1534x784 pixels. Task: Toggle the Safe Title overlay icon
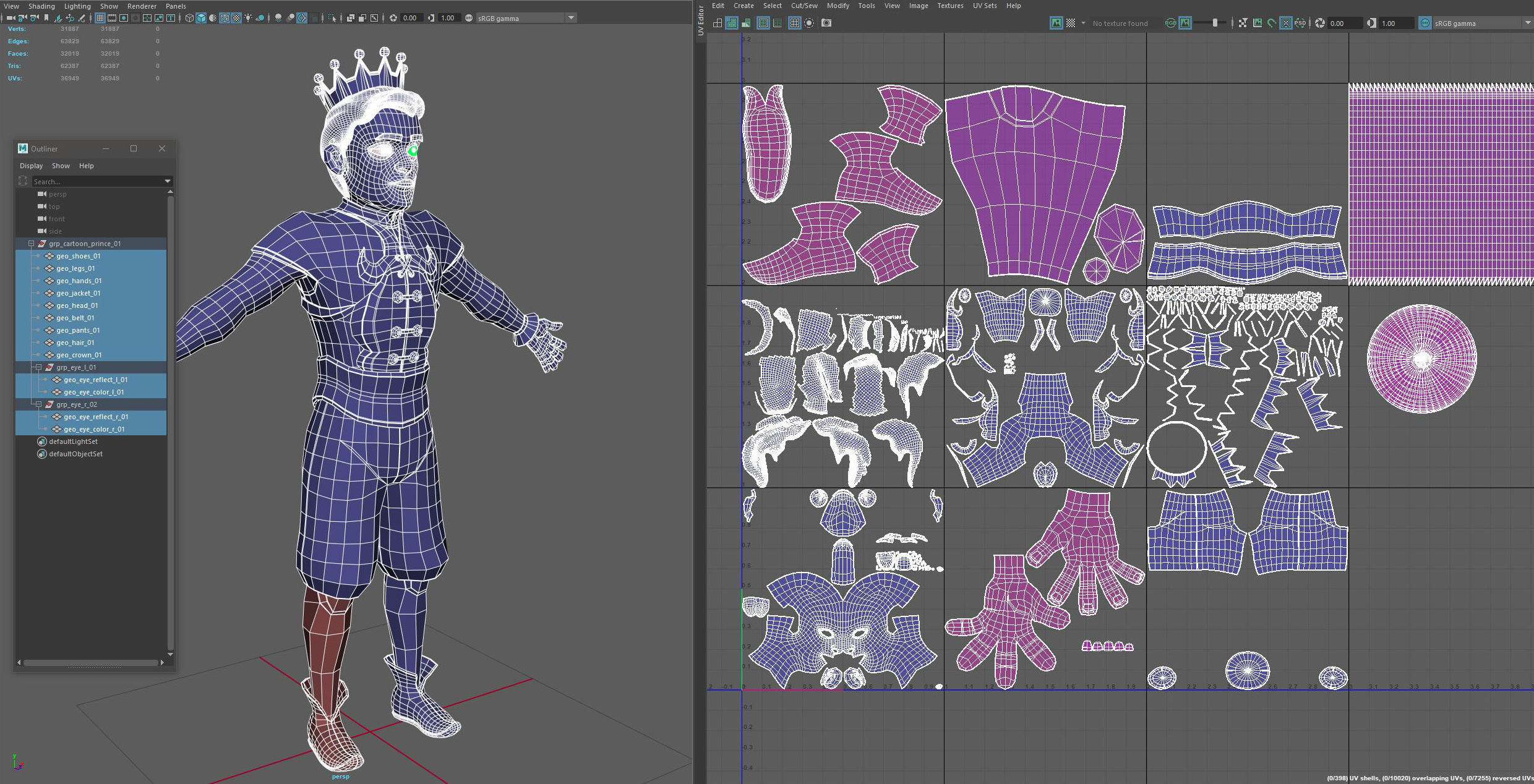coord(171,18)
